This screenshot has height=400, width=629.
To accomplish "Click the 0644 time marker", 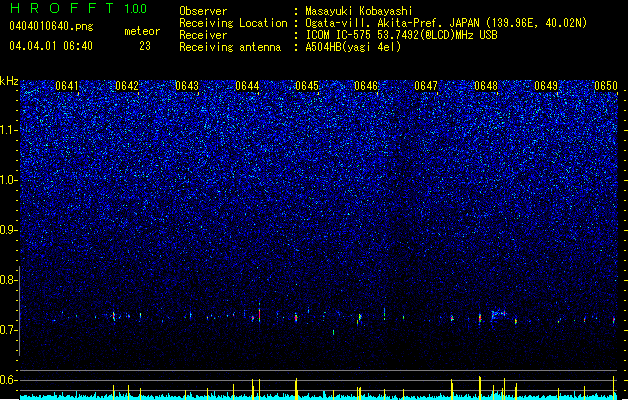I will [x=247, y=86].
